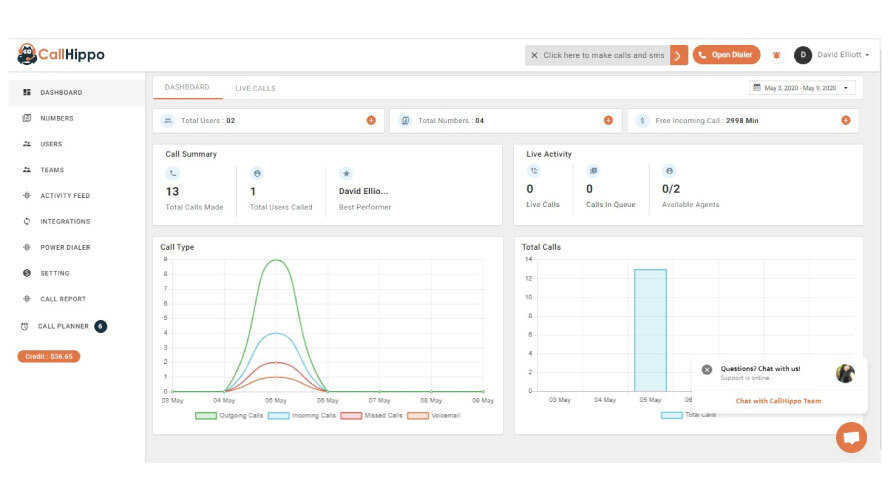Open Activity Feed in sidebar
This screenshot has height=500, width=890.
pos(65,196)
